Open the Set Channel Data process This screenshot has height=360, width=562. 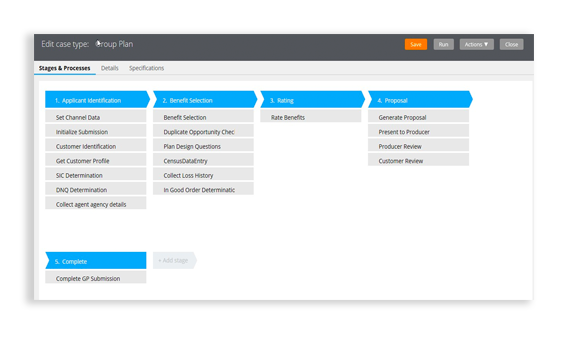click(x=96, y=117)
